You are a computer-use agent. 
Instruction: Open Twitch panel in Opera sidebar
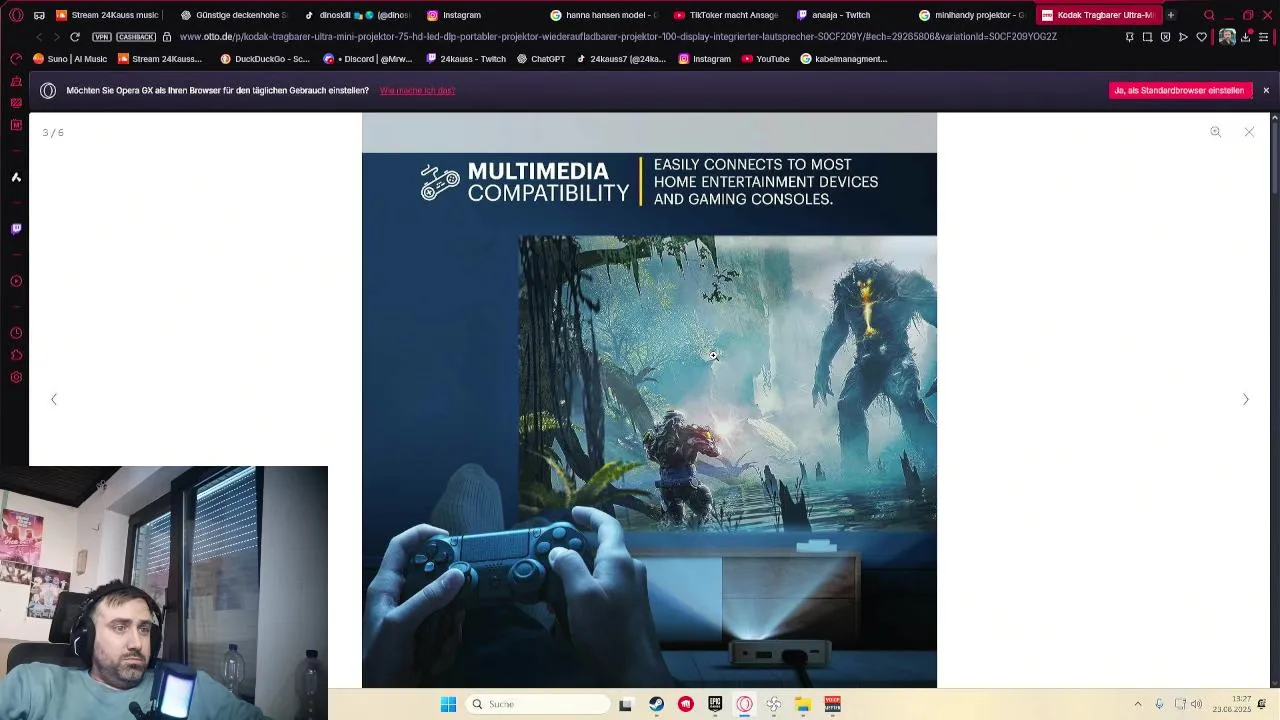pos(16,229)
